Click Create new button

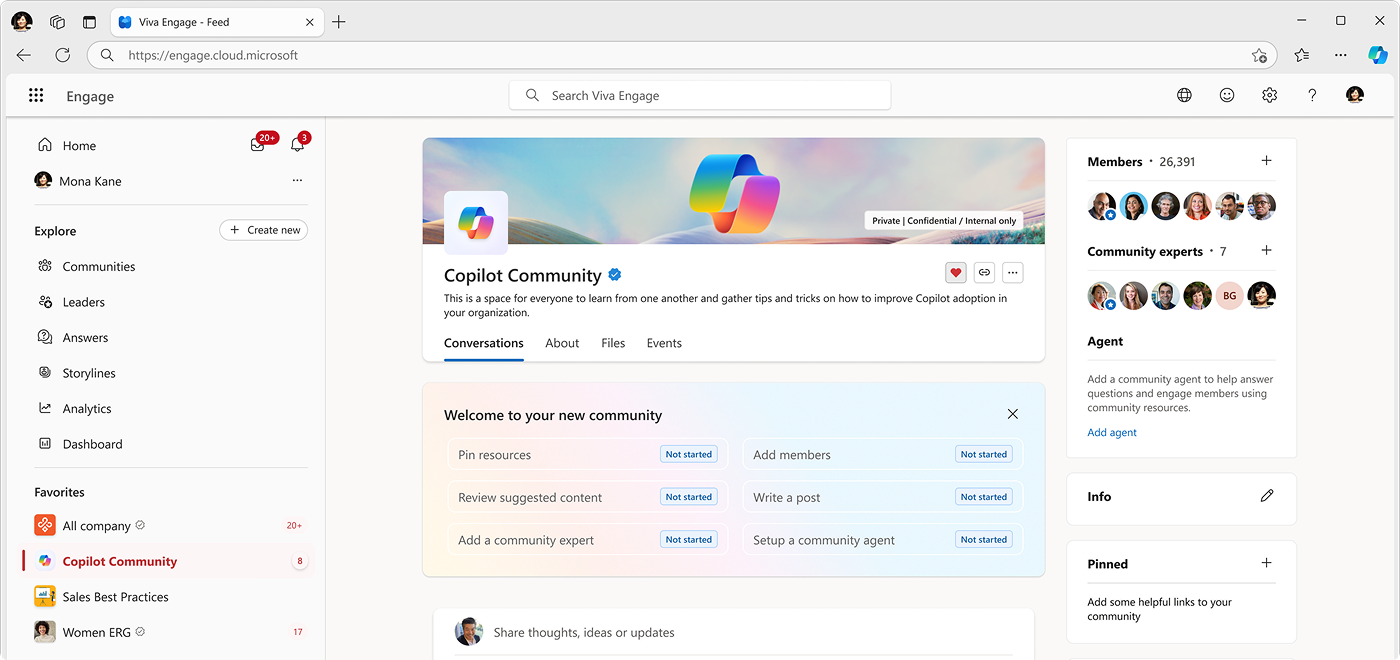coord(264,230)
